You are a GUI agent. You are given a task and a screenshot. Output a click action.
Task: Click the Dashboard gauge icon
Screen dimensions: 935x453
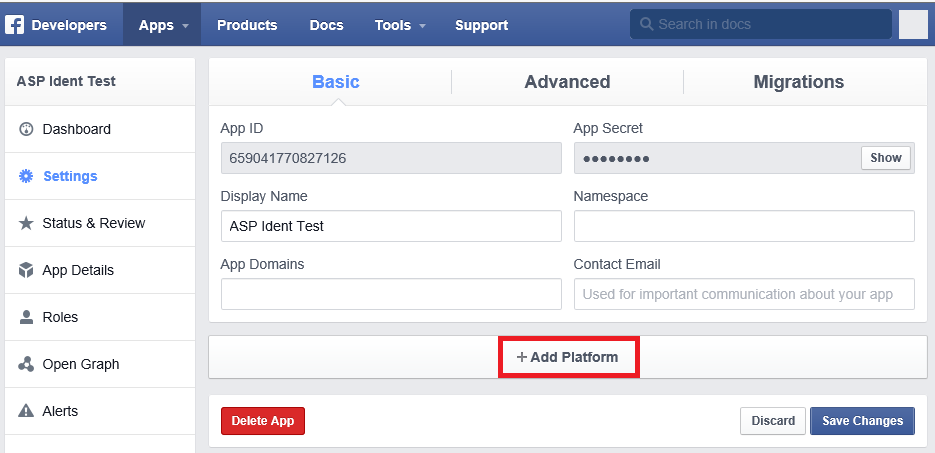pyautogui.click(x=26, y=129)
